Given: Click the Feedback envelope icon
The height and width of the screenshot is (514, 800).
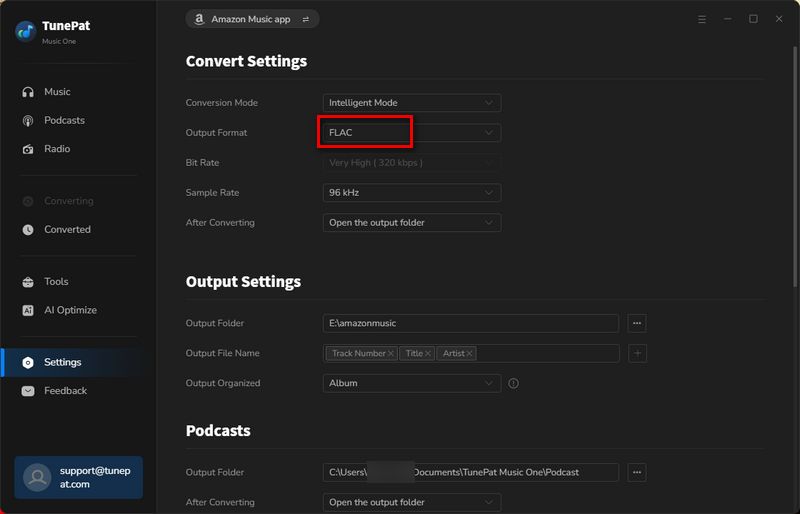Looking at the screenshot, I should 28,391.
